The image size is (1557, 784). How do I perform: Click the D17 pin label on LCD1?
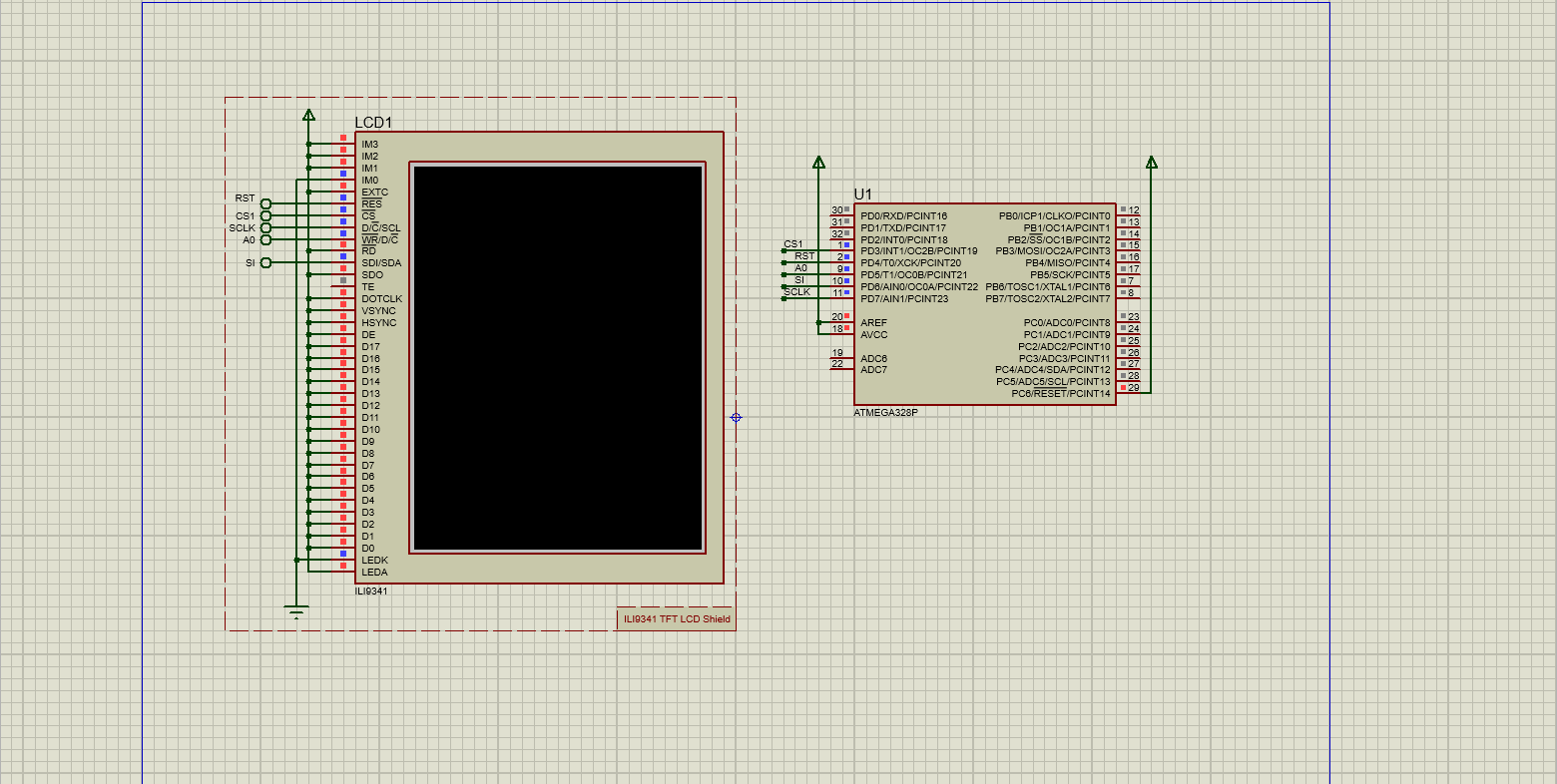tap(370, 347)
